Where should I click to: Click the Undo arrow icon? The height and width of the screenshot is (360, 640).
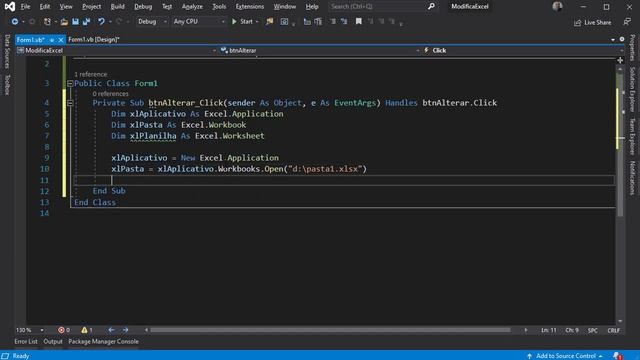click(101, 22)
